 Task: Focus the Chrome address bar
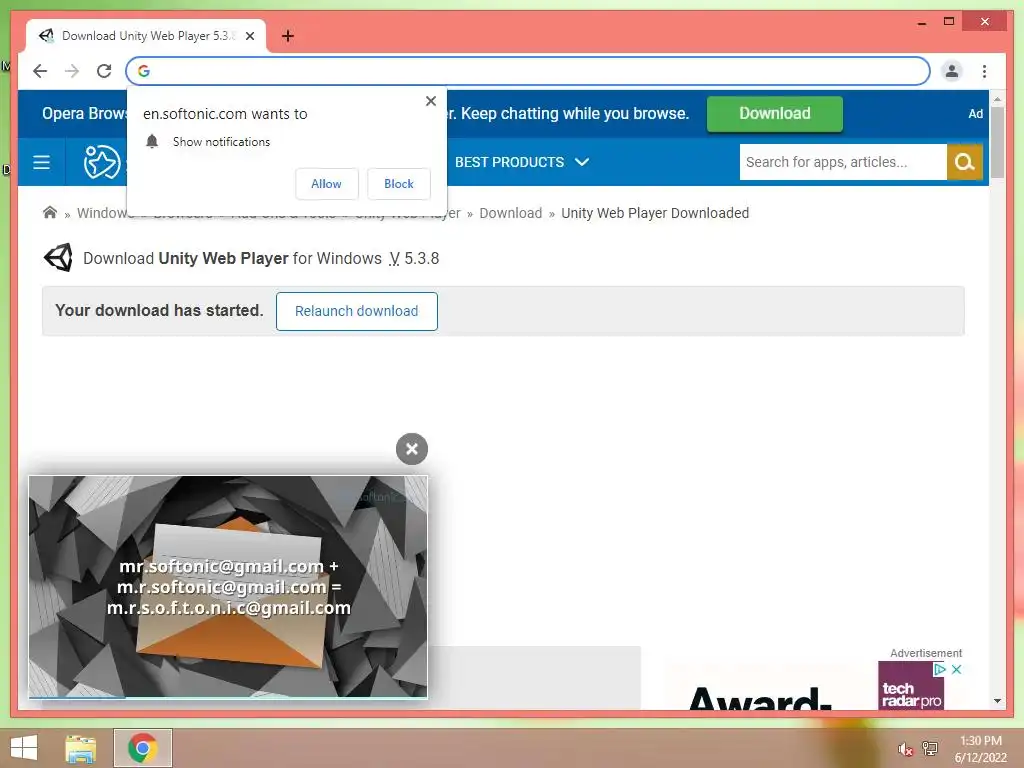point(528,71)
